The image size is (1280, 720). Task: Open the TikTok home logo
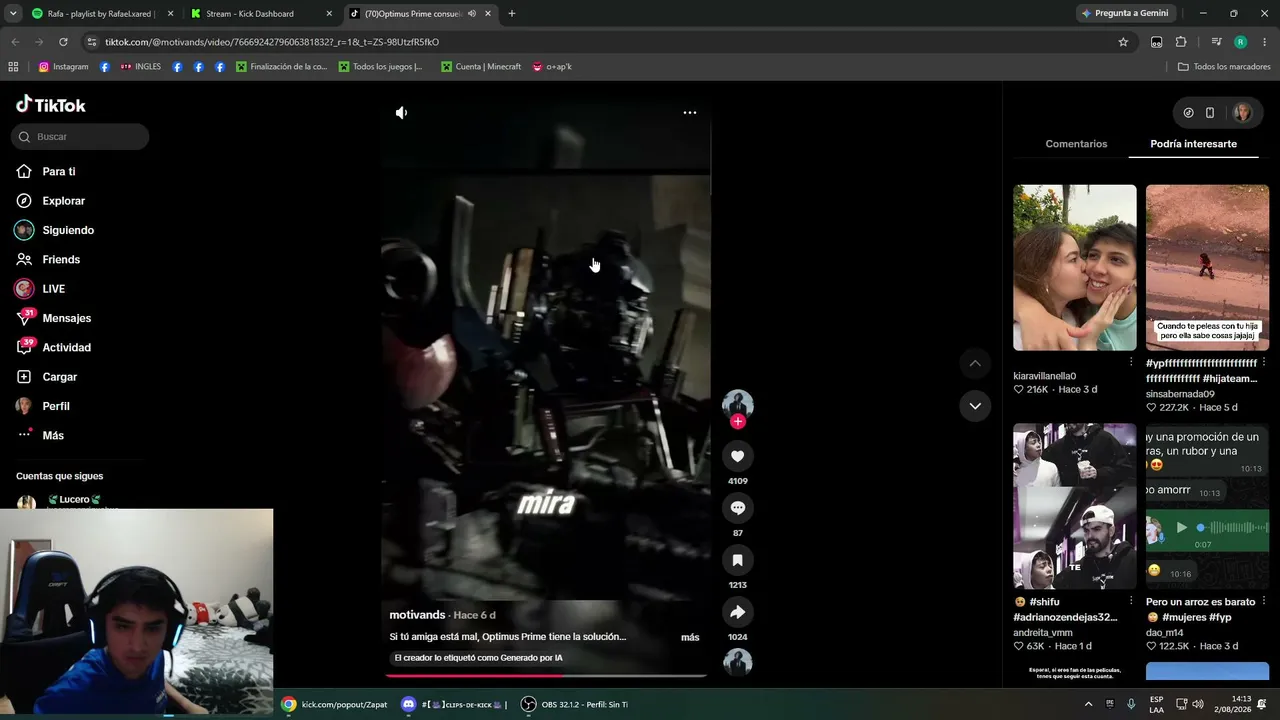click(x=51, y=105)
